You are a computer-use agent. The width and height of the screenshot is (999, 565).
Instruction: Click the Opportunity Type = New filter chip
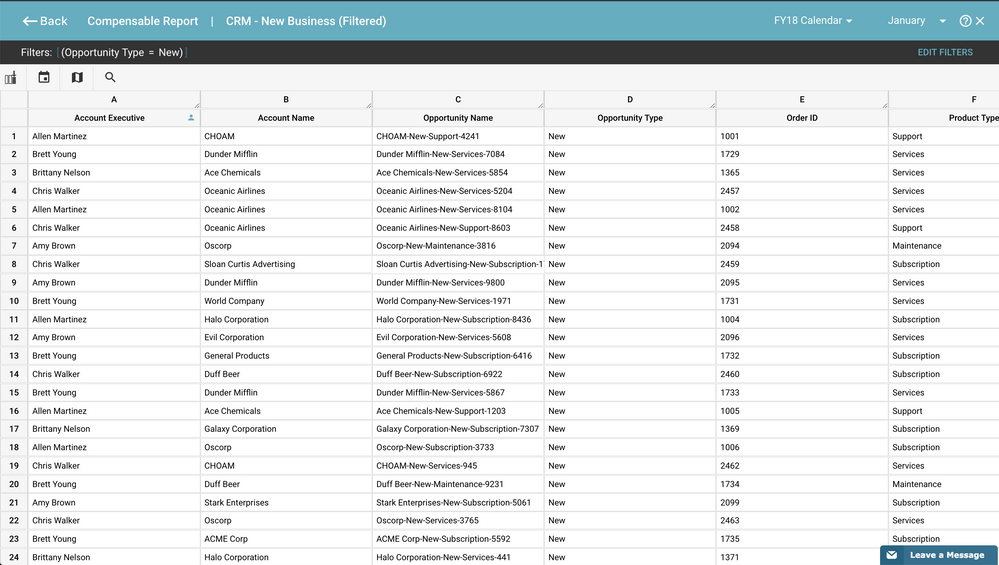tap(122, 52)
